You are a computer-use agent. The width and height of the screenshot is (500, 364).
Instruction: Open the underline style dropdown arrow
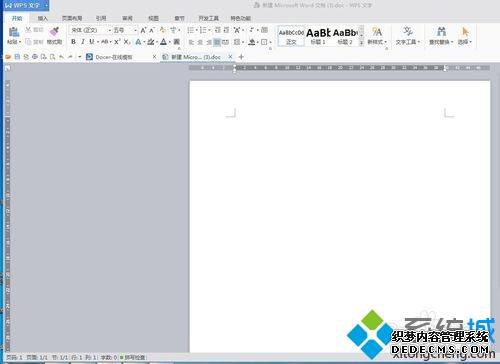click(98, 42)
